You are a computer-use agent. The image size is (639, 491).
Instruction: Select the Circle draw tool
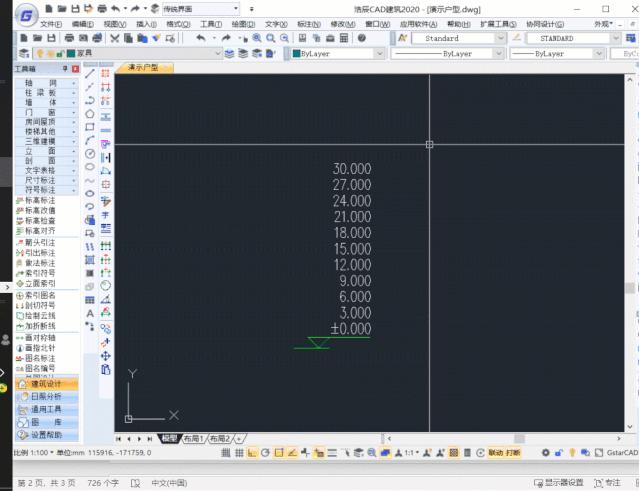[x=90, y=154]
